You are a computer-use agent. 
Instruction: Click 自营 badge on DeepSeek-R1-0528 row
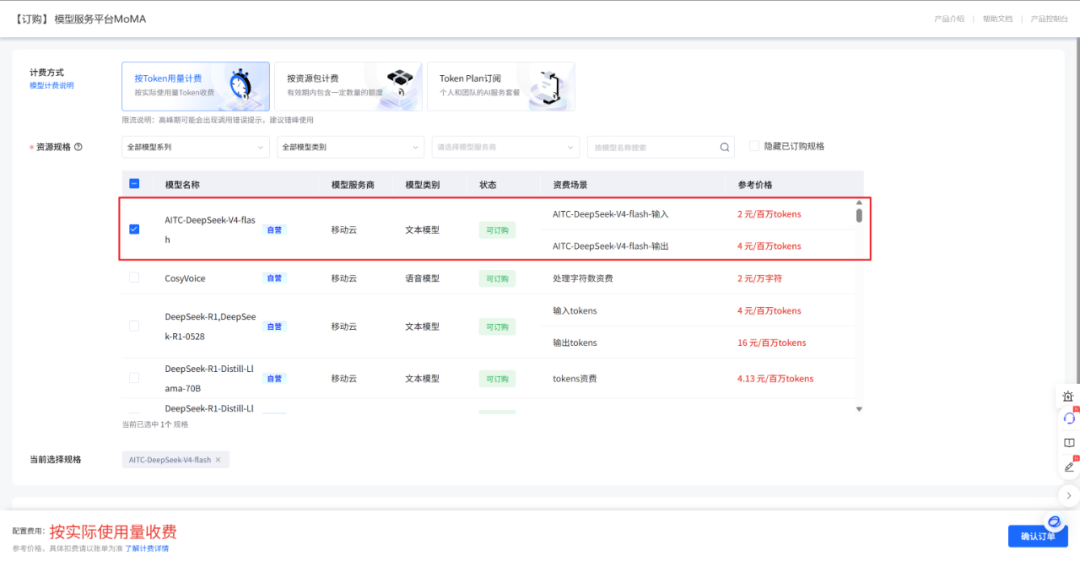(274, 327)
